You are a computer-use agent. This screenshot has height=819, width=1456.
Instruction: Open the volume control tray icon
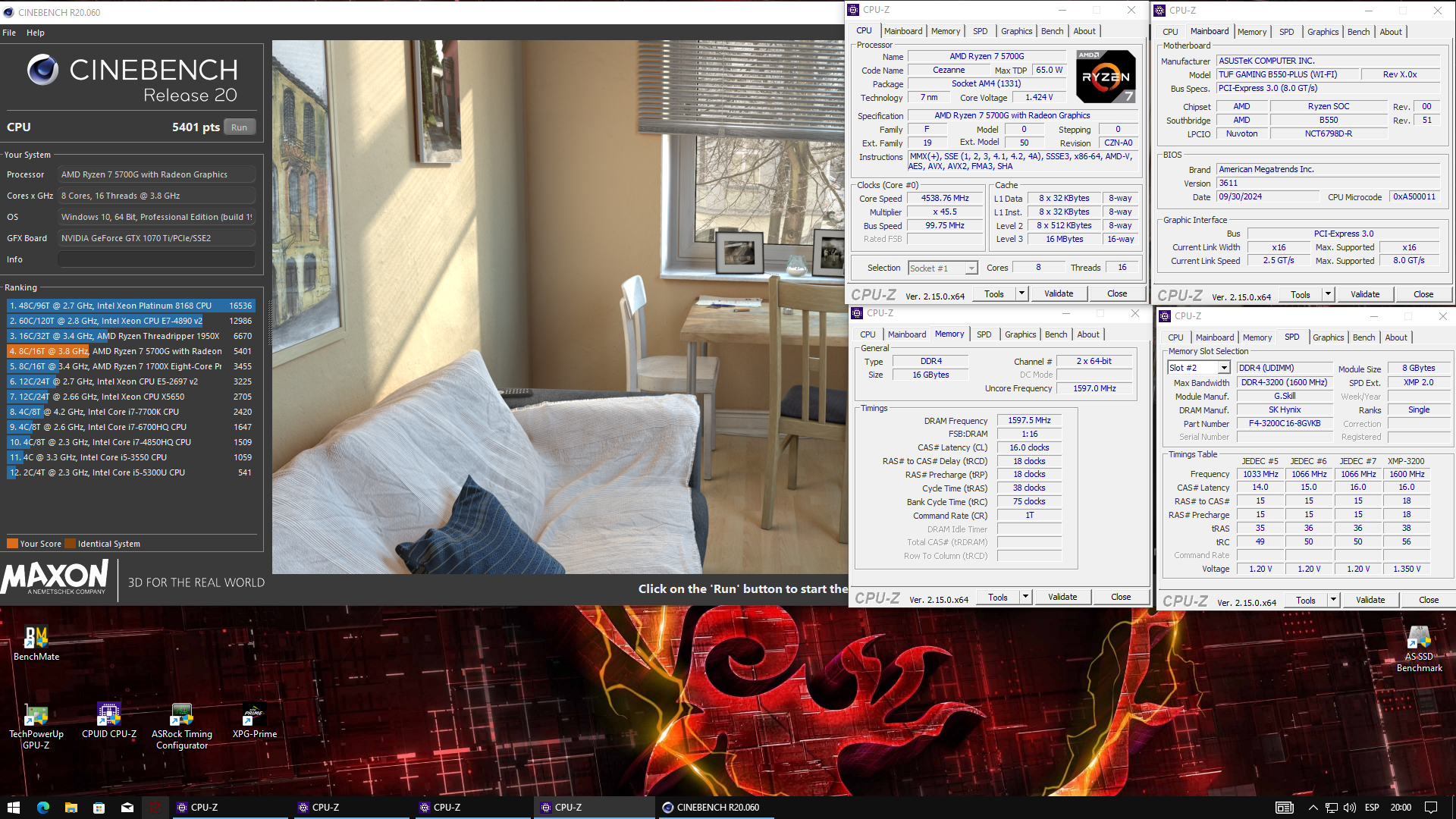pyautogui.click(x=1350, y=808)
